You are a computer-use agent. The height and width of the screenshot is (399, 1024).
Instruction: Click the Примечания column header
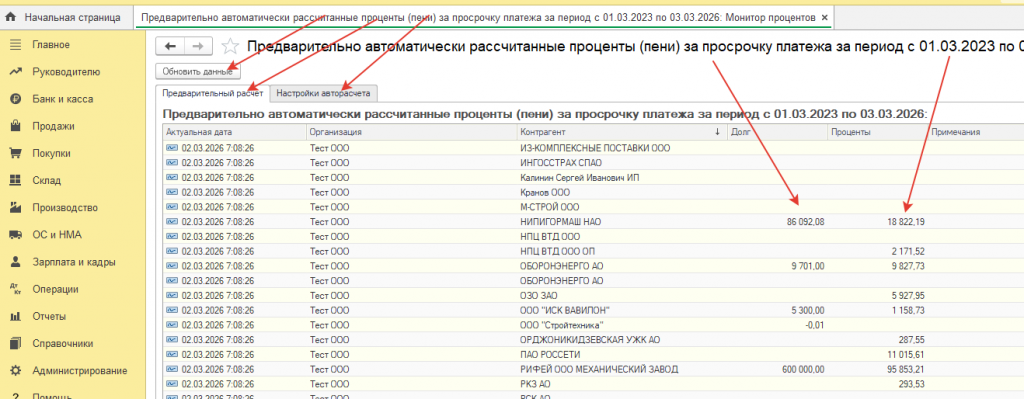[x=976, y=132]
